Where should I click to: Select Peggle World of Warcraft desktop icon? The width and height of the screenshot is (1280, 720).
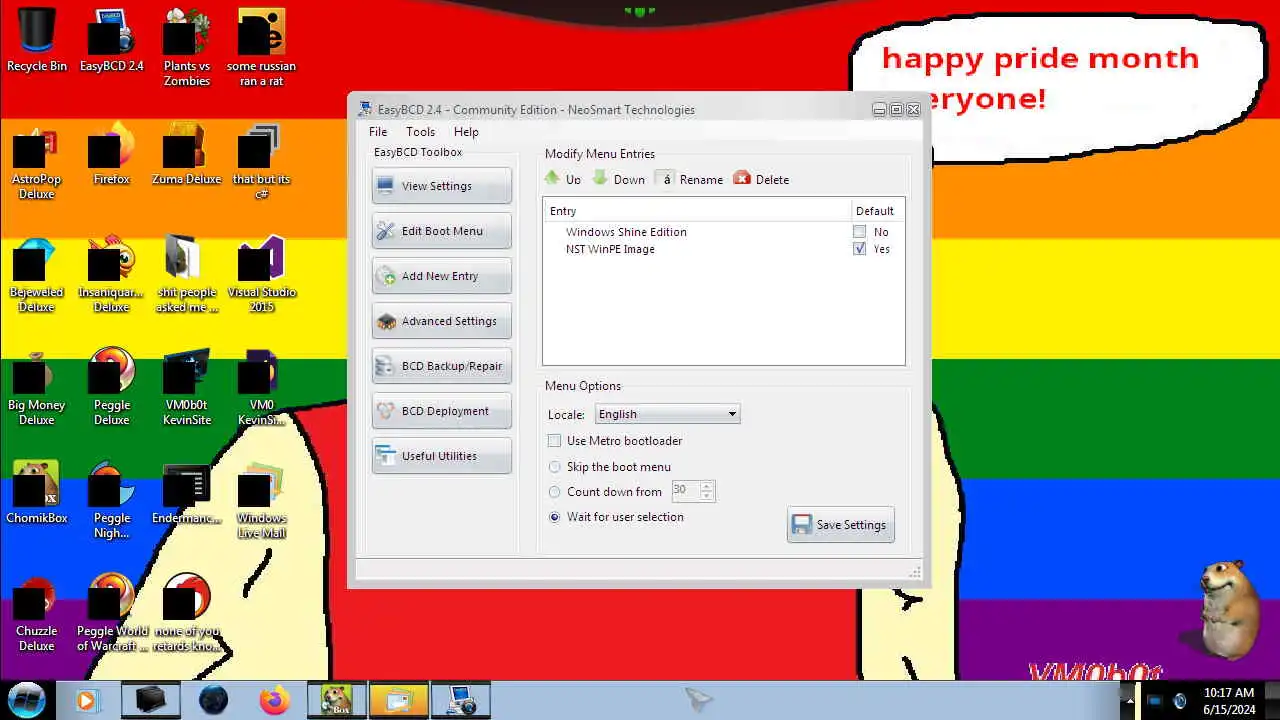[112, 612]
